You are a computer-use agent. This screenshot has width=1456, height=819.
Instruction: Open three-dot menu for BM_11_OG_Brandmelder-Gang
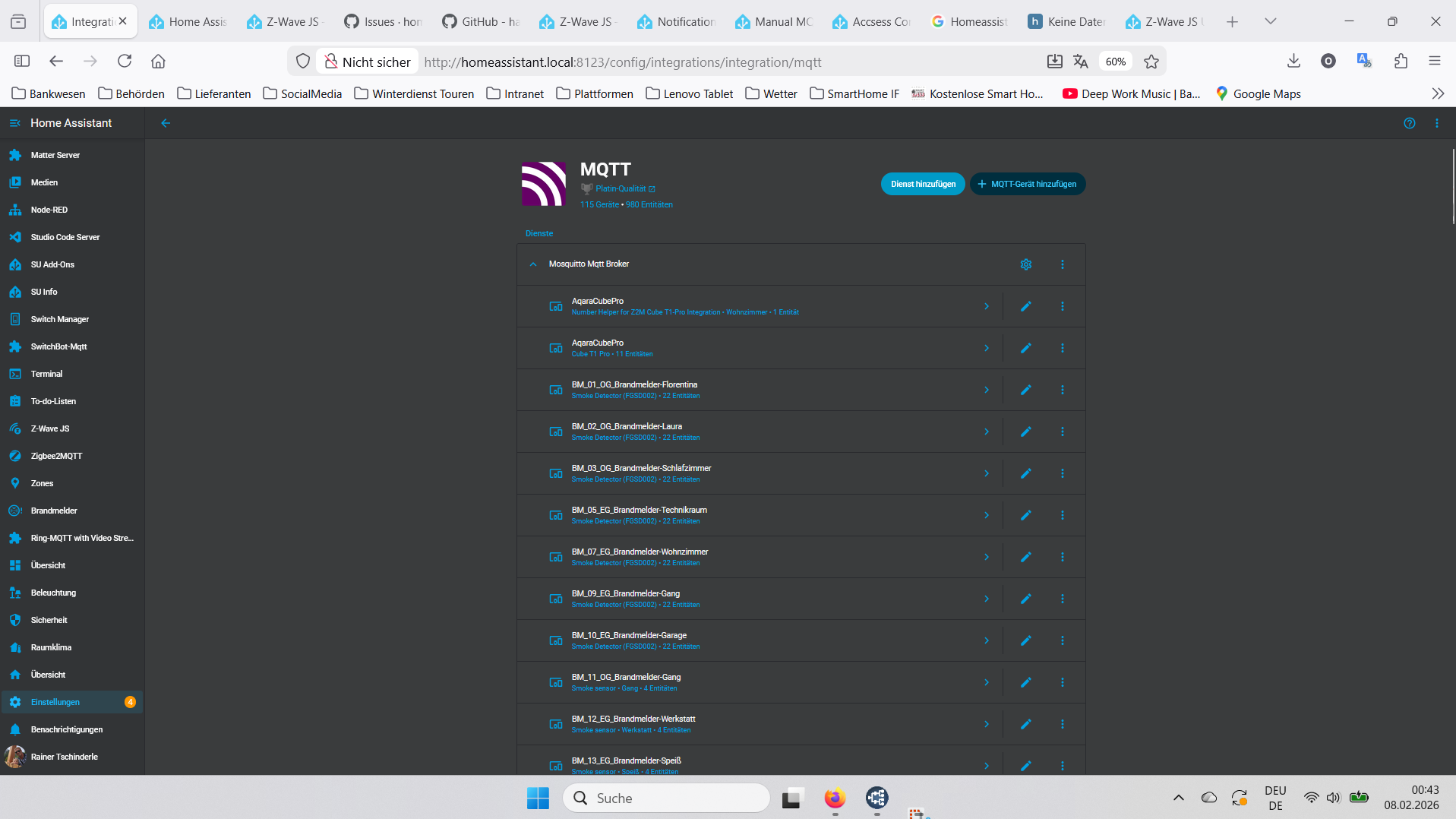point(1063,682)
